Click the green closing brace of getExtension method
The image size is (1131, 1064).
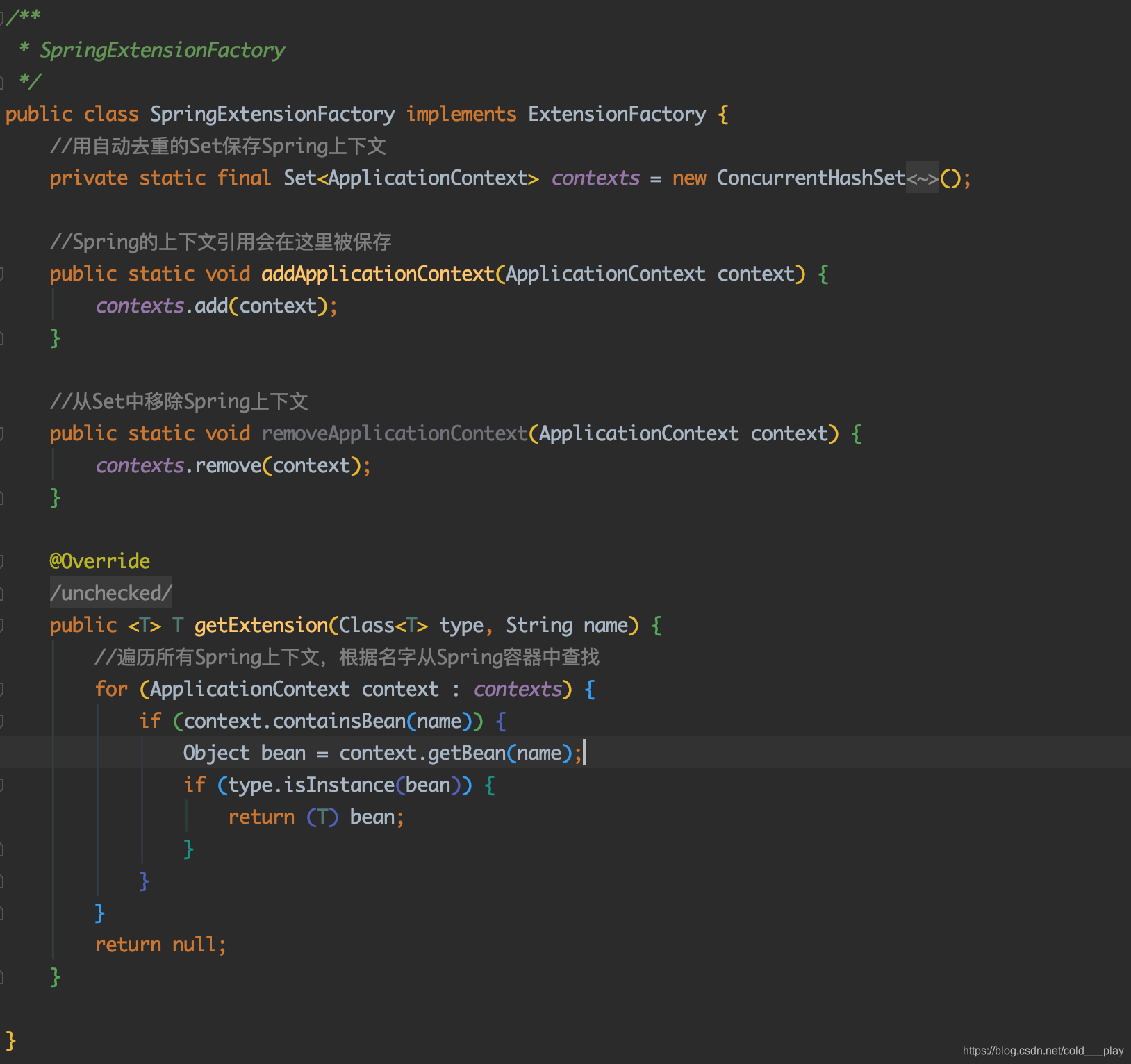(56, 977)
